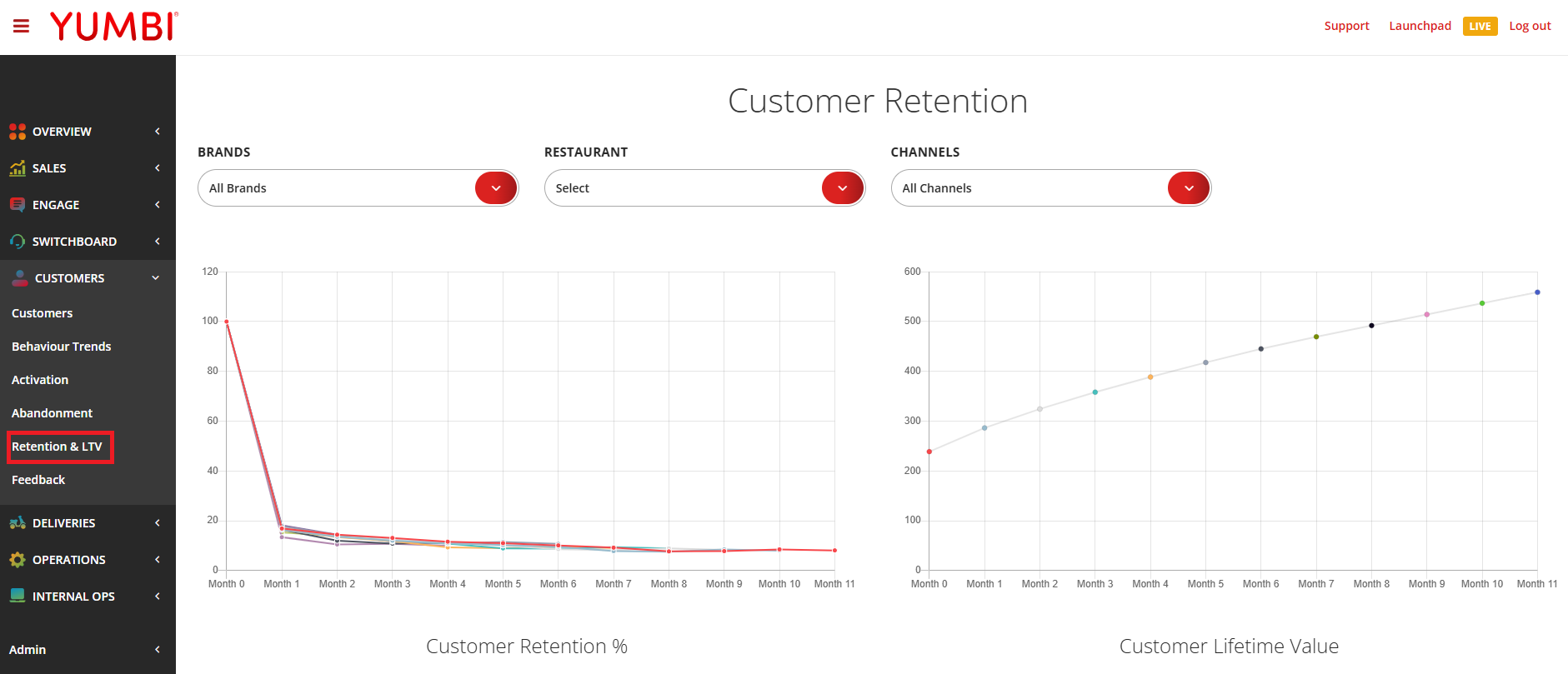The height and width of the screenshot is (674, 1568).
Task: Expand the Sales menu chevron
Action: (x=157, y=168)
